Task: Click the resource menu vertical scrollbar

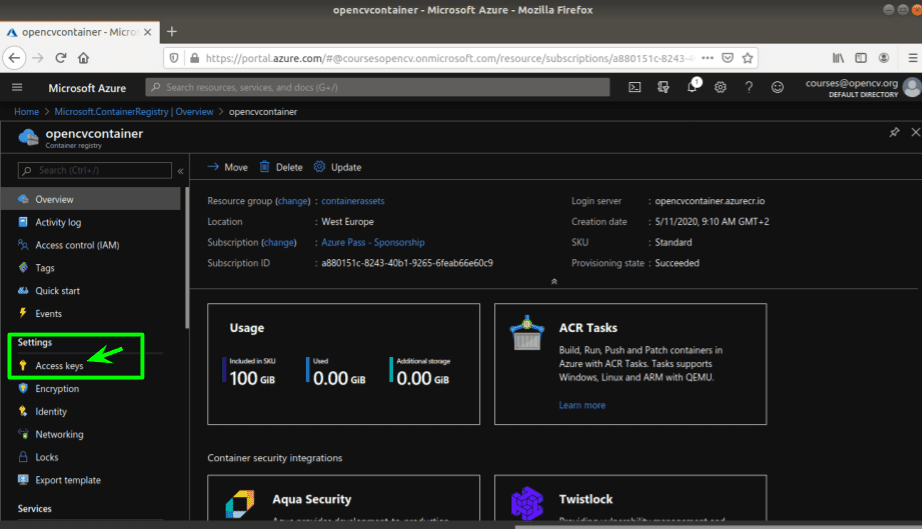Action: point(187,258)
